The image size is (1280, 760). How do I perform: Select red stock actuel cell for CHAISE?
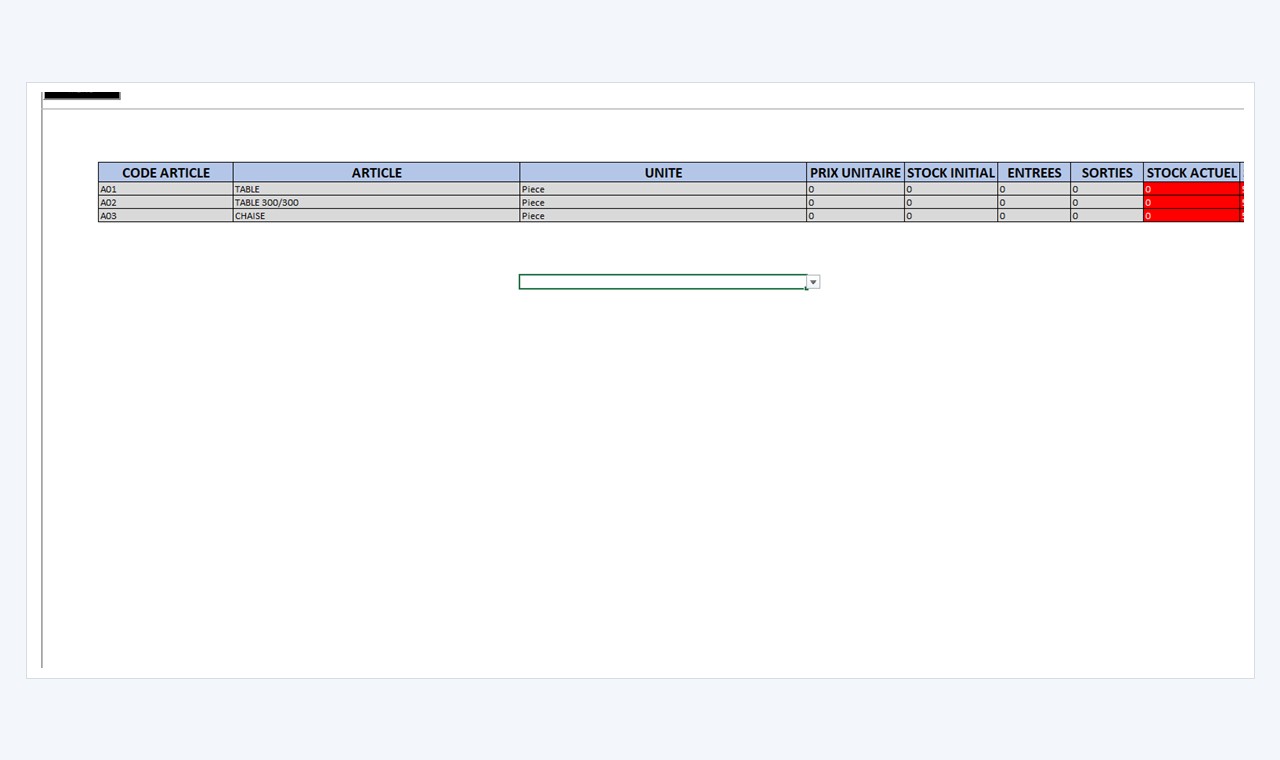point(1192,215)
